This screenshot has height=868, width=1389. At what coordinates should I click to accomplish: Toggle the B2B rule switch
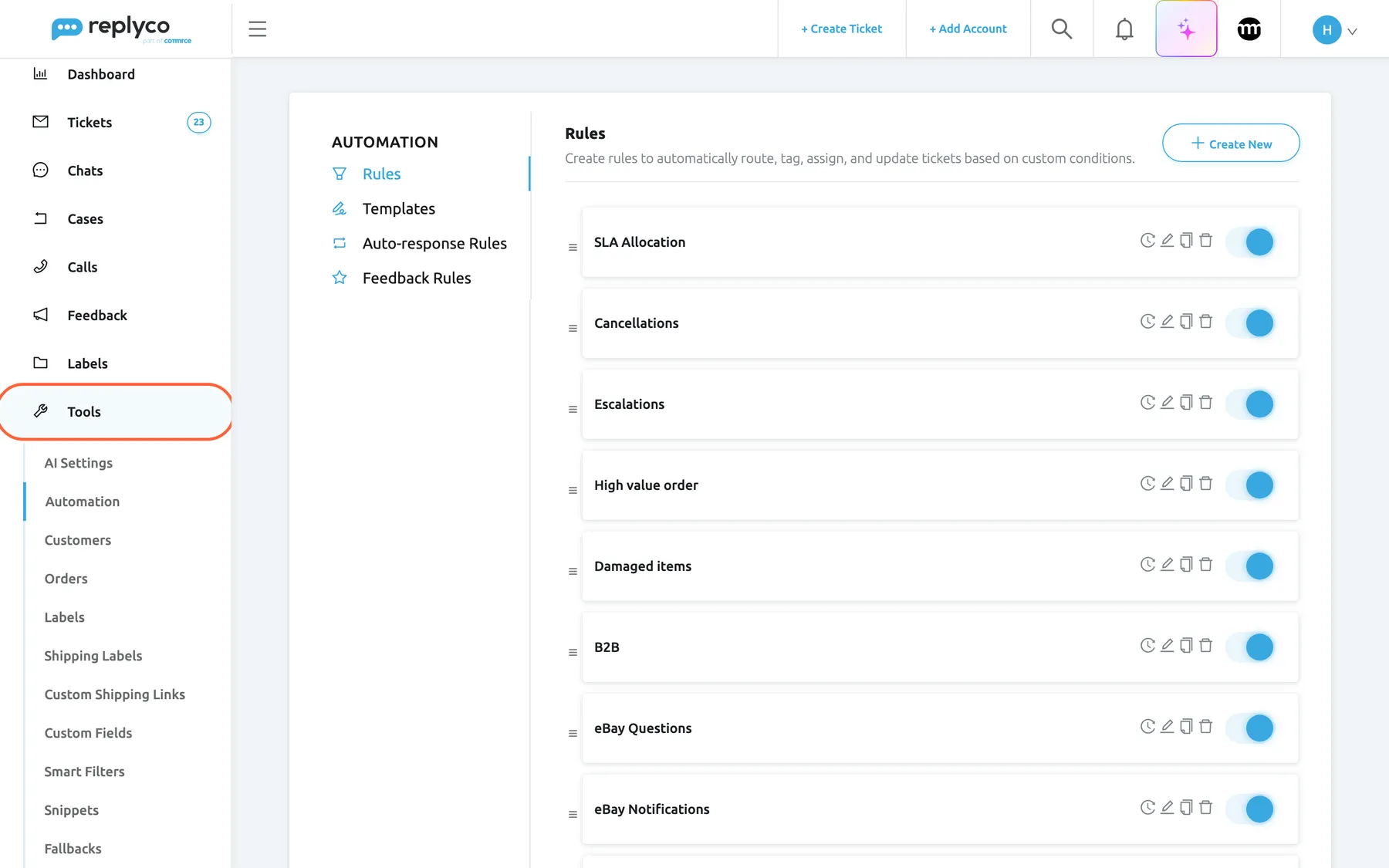[1250, 647]
